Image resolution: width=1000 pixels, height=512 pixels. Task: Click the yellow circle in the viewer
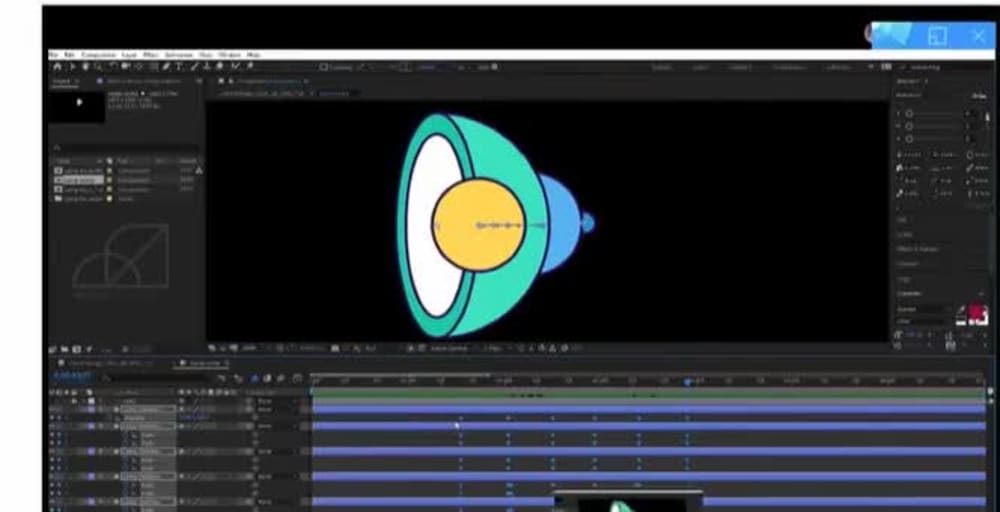478,225
